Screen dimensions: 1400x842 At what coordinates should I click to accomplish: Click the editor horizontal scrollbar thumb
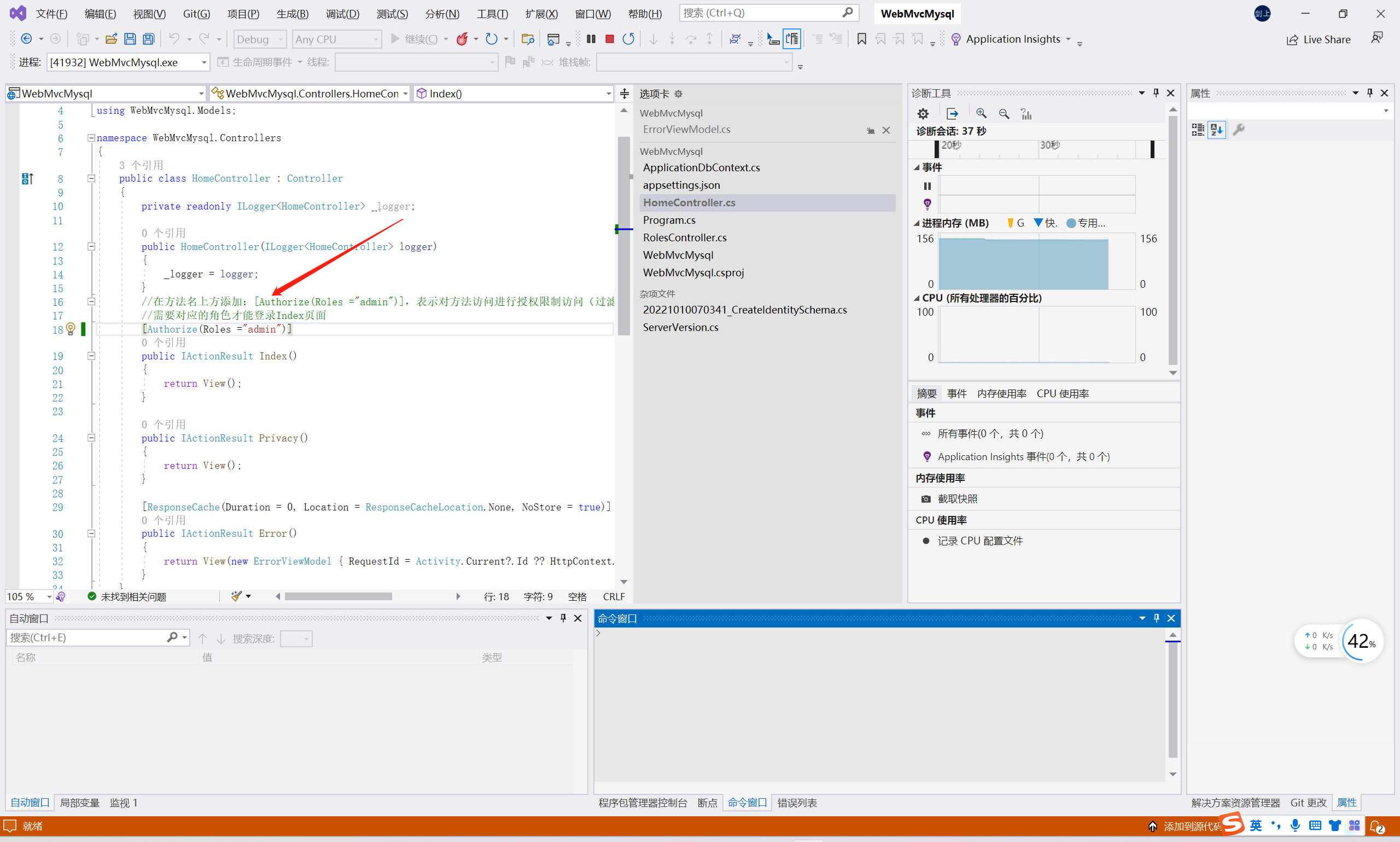point(339,597)
